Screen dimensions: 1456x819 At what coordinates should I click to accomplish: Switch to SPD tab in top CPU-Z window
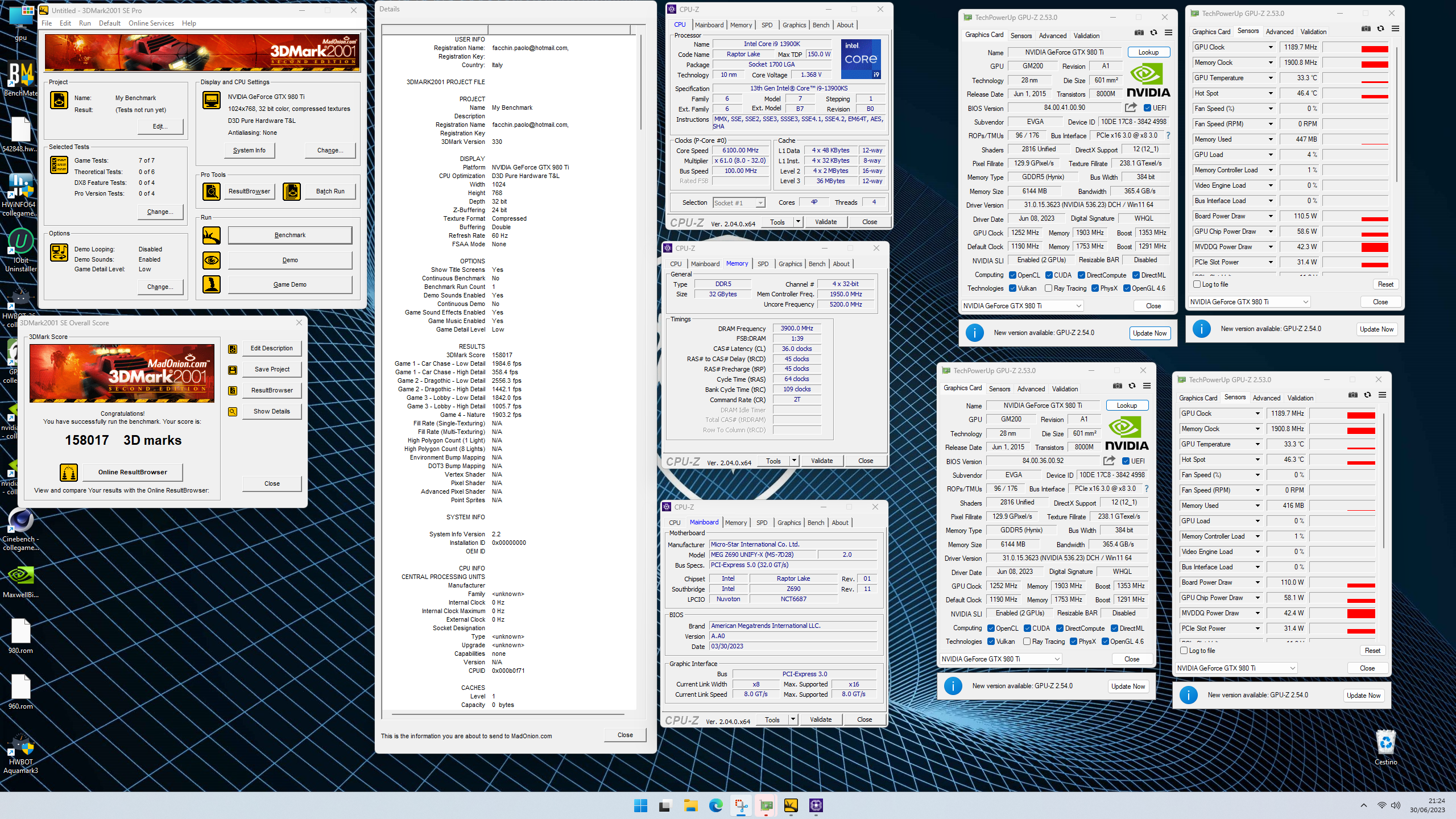(767, 25)
